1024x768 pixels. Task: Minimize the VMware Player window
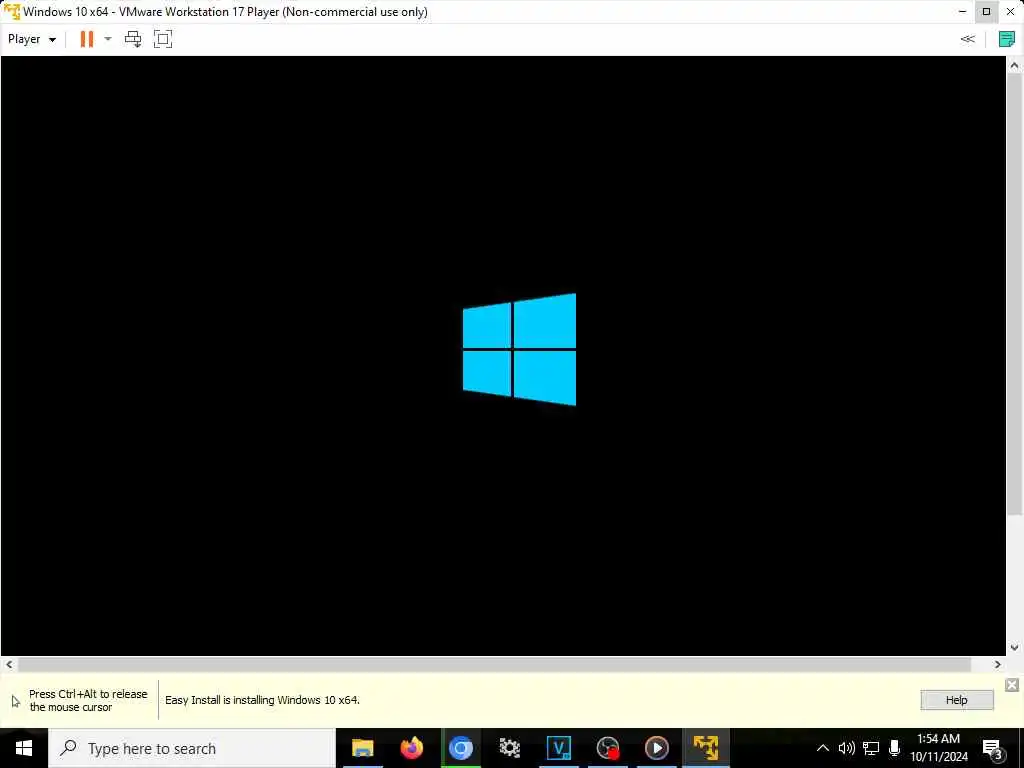963,12
